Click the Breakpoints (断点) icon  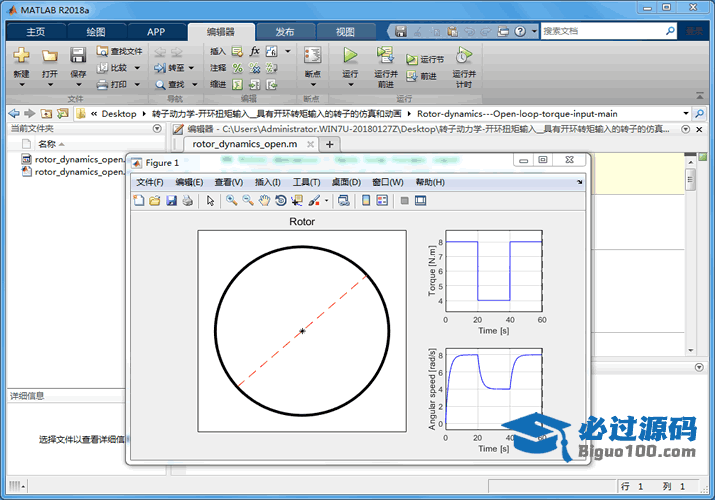click(312, 55)
